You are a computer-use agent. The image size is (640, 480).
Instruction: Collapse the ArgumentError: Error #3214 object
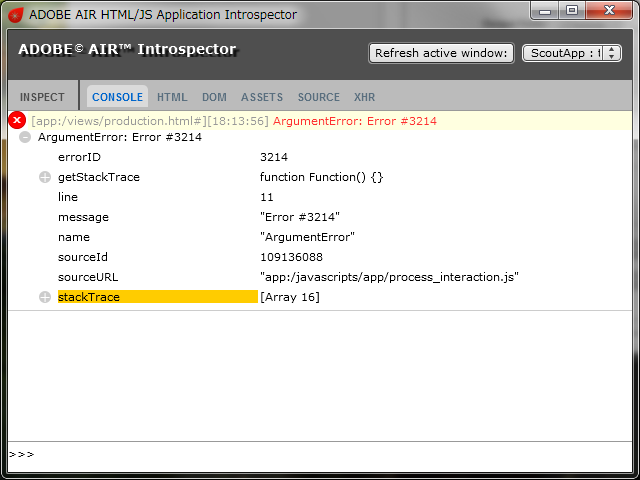(25, 138)
